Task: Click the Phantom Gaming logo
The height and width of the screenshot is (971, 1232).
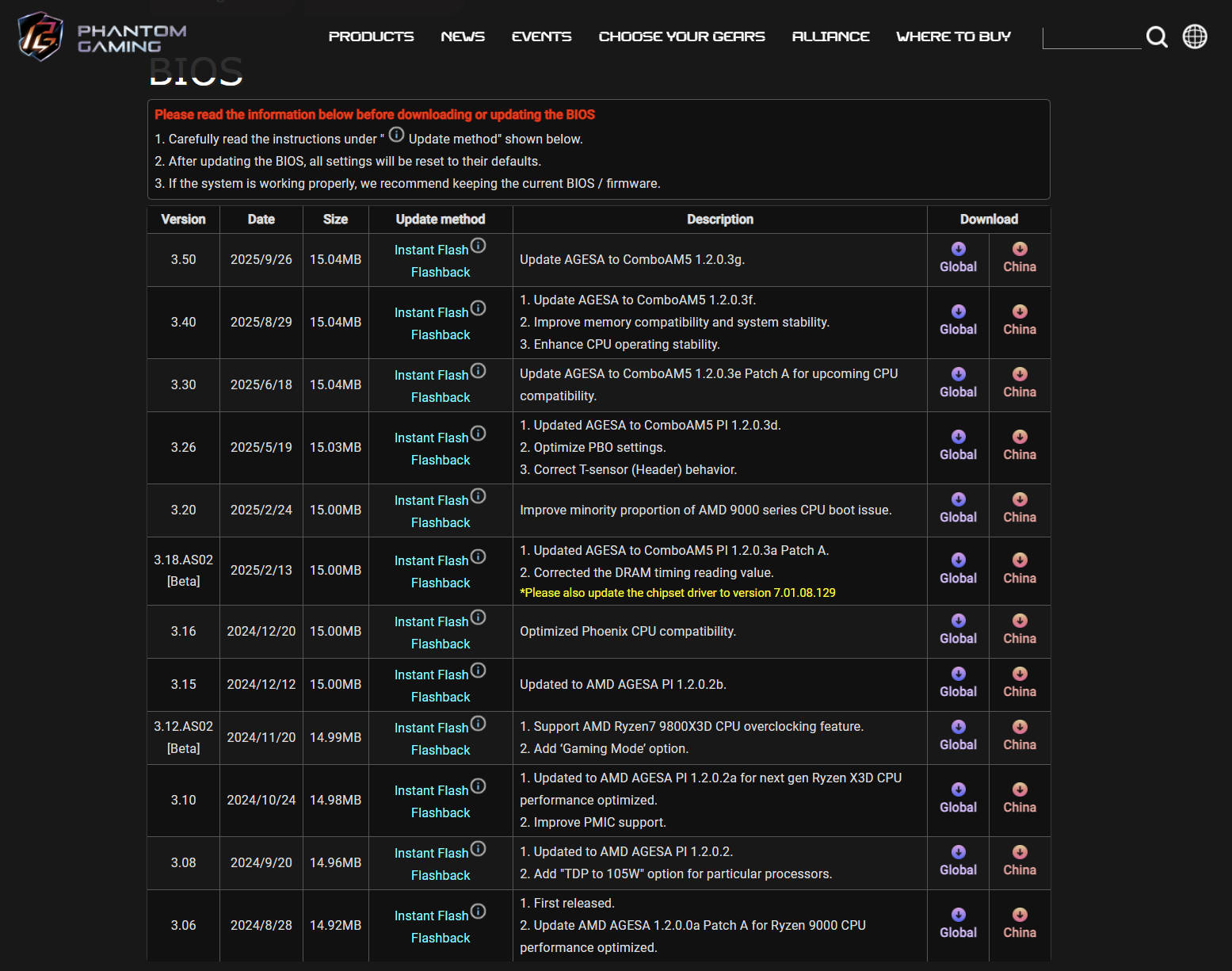Action: [101, 36]
